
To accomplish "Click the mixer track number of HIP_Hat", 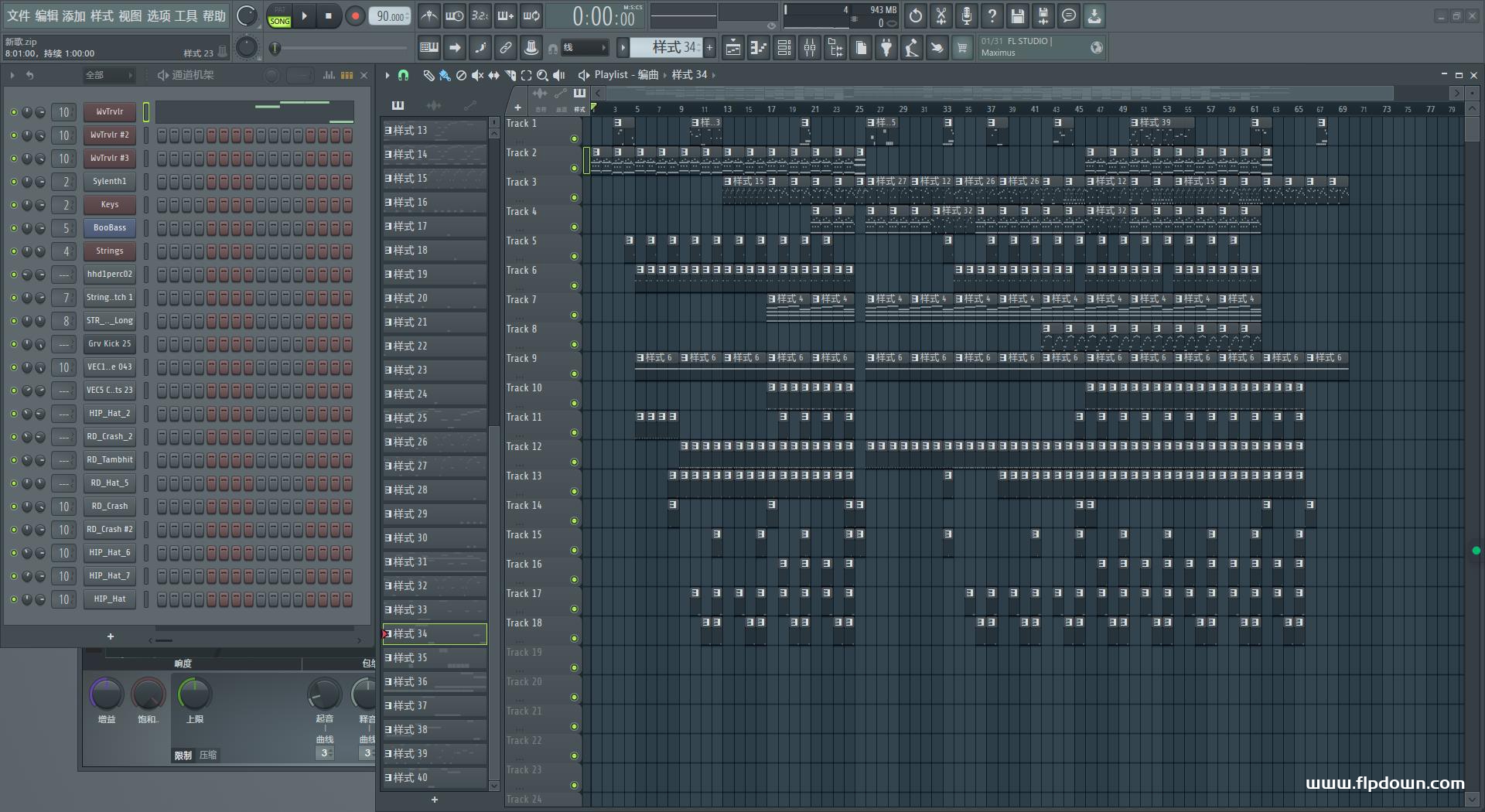I will (x=64, y=599).
